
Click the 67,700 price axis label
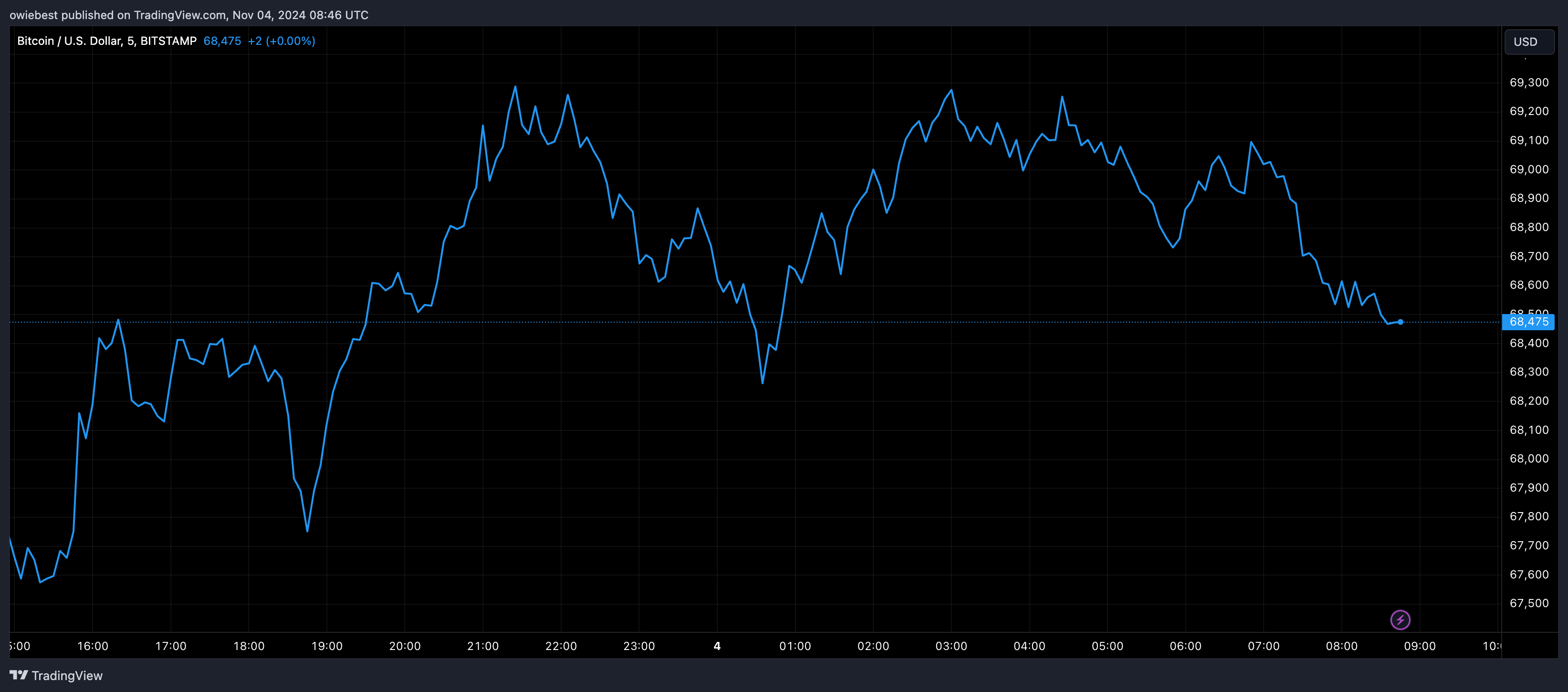tap(1529, 545)
